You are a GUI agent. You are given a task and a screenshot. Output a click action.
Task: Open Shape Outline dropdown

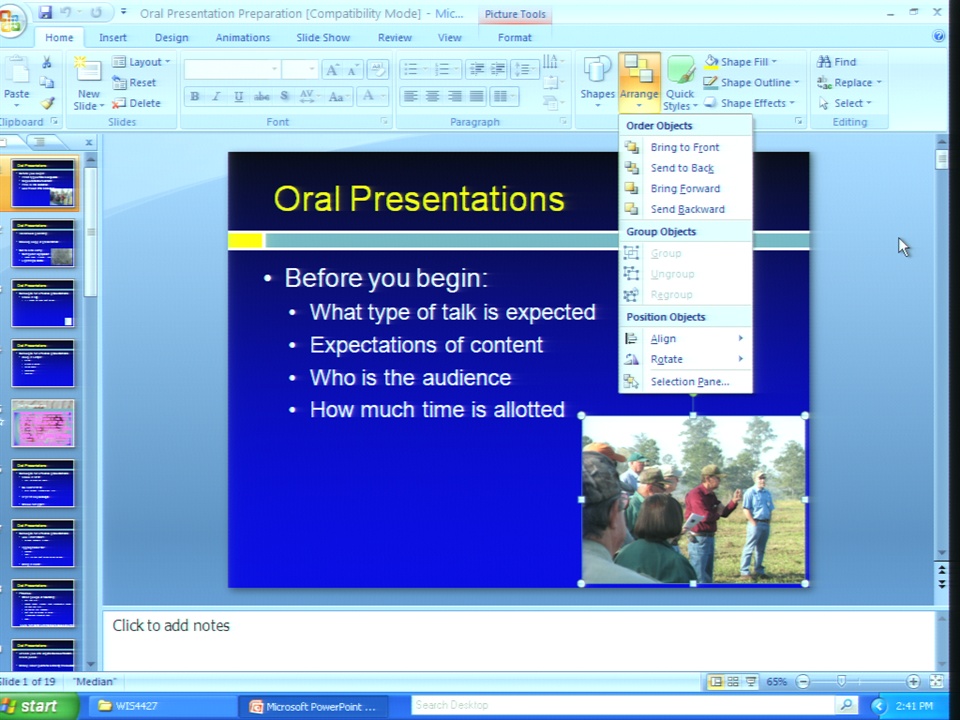click(x=751, y=82)
